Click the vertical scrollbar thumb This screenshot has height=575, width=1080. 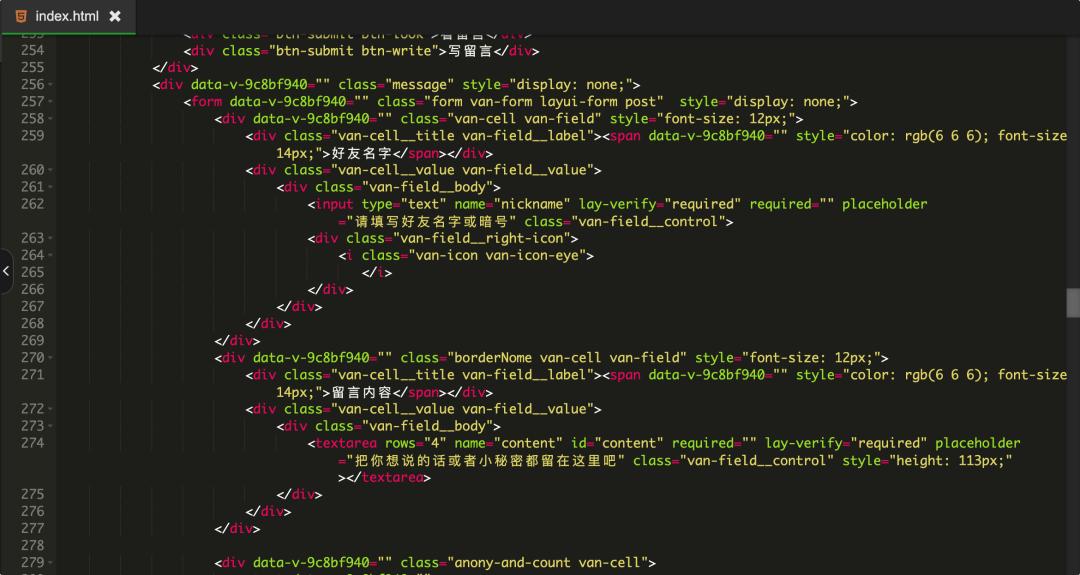coord(1072,302)
